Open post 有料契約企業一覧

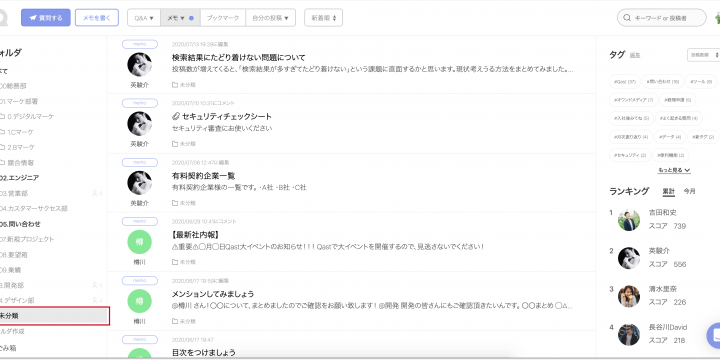pos(203,176)
